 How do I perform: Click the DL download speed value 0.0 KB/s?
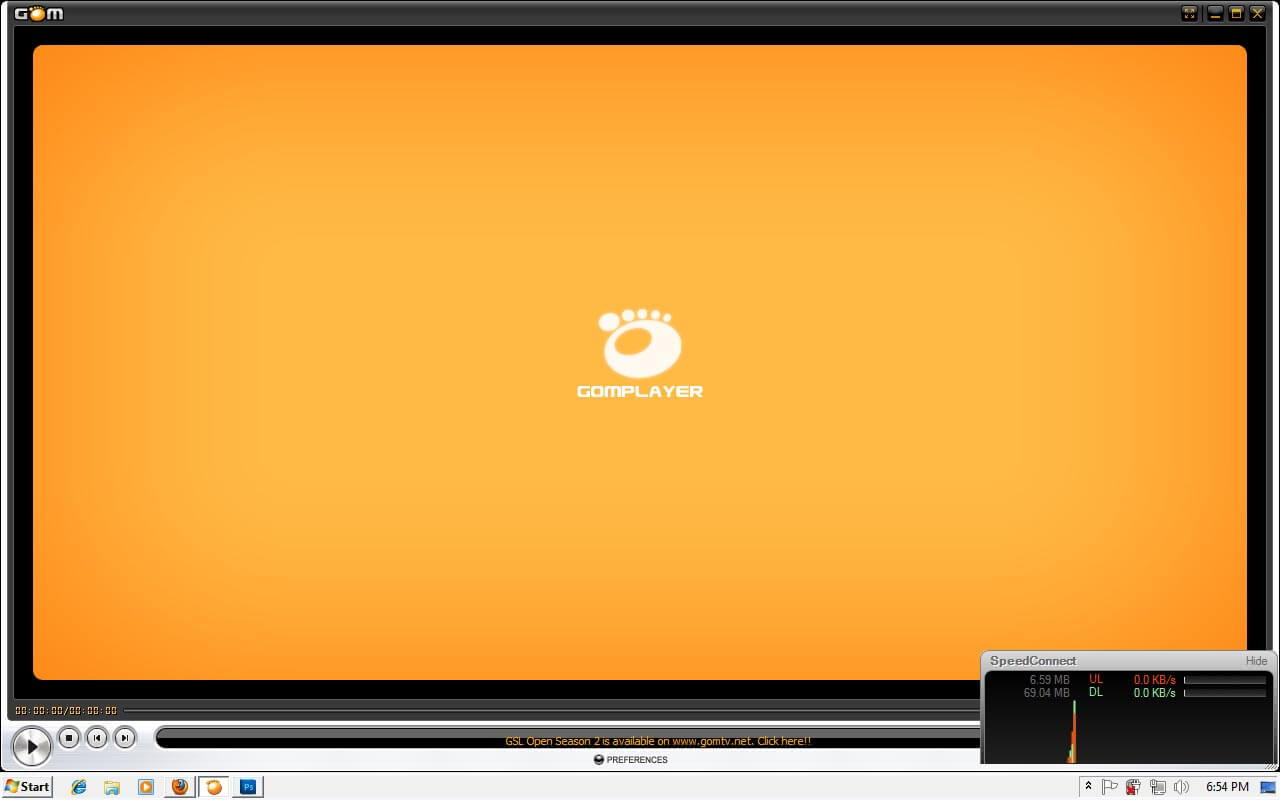[1154, 693]
